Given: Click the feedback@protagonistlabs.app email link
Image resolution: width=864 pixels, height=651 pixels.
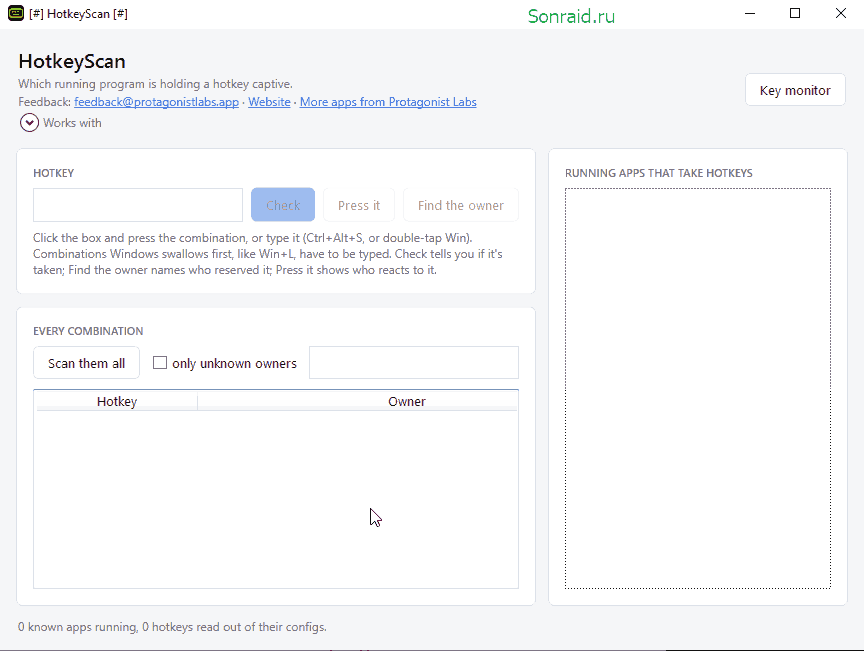Looking at the screenshot, I should coord(156,102).
